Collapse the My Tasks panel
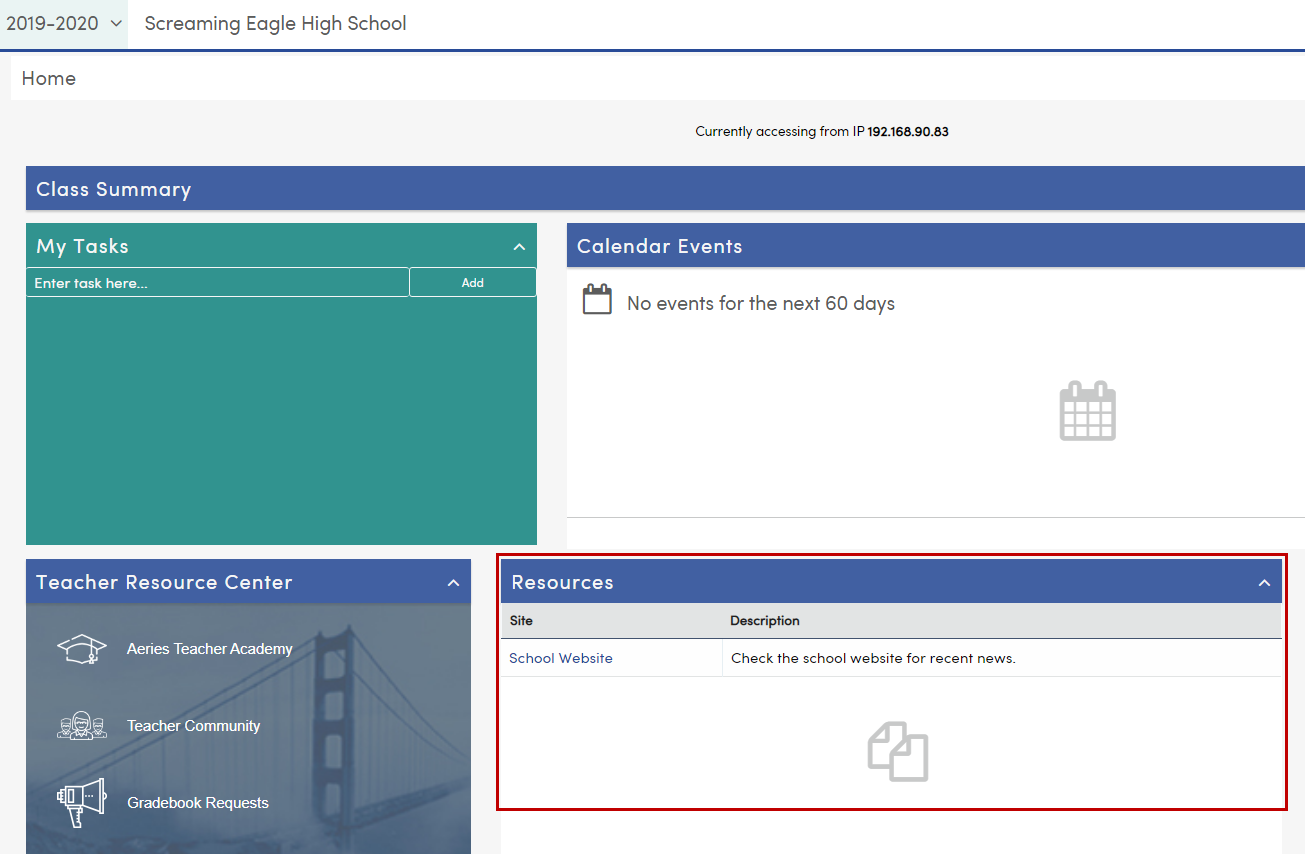This screenshot has width=1305, height=854. (519, 246)
